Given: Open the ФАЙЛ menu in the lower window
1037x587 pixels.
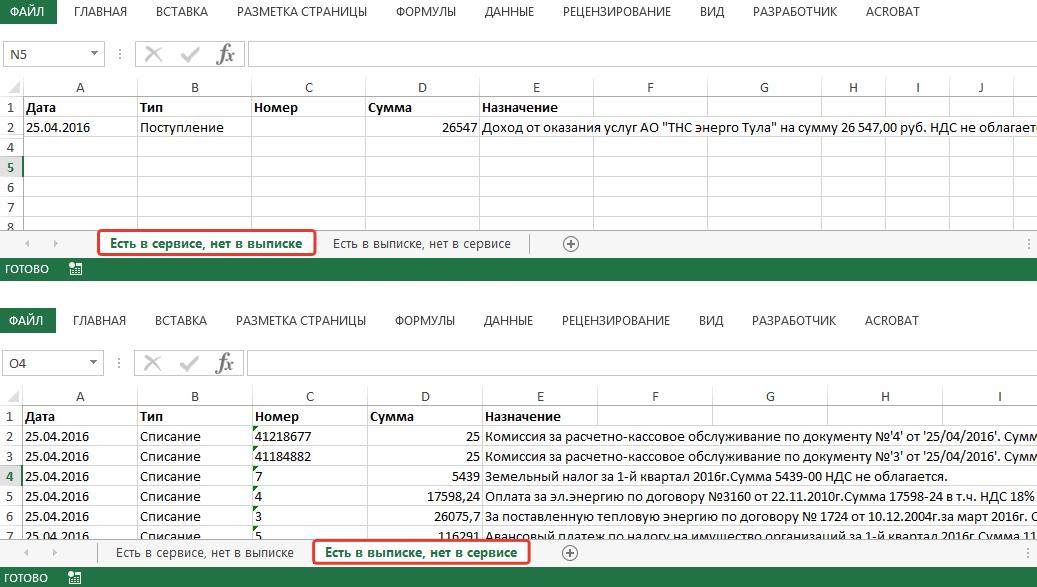Looking at the screenshot, I should (x=27, y=321).
